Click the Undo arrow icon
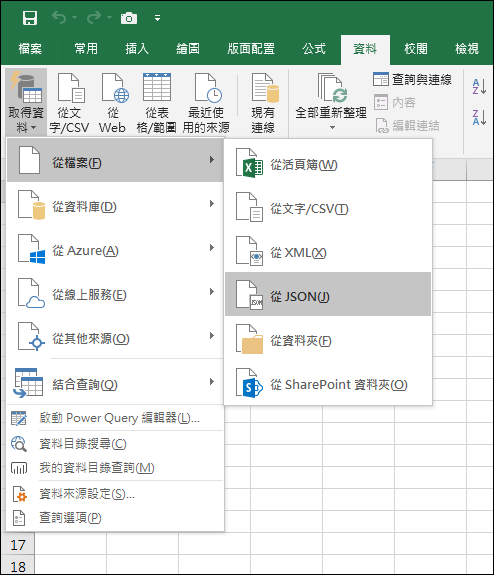494x575 pixels. (59, 17)
